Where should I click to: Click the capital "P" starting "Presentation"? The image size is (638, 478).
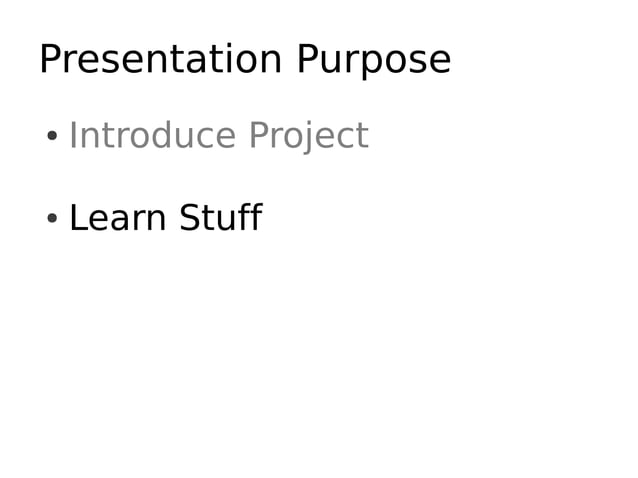point(49,60)
